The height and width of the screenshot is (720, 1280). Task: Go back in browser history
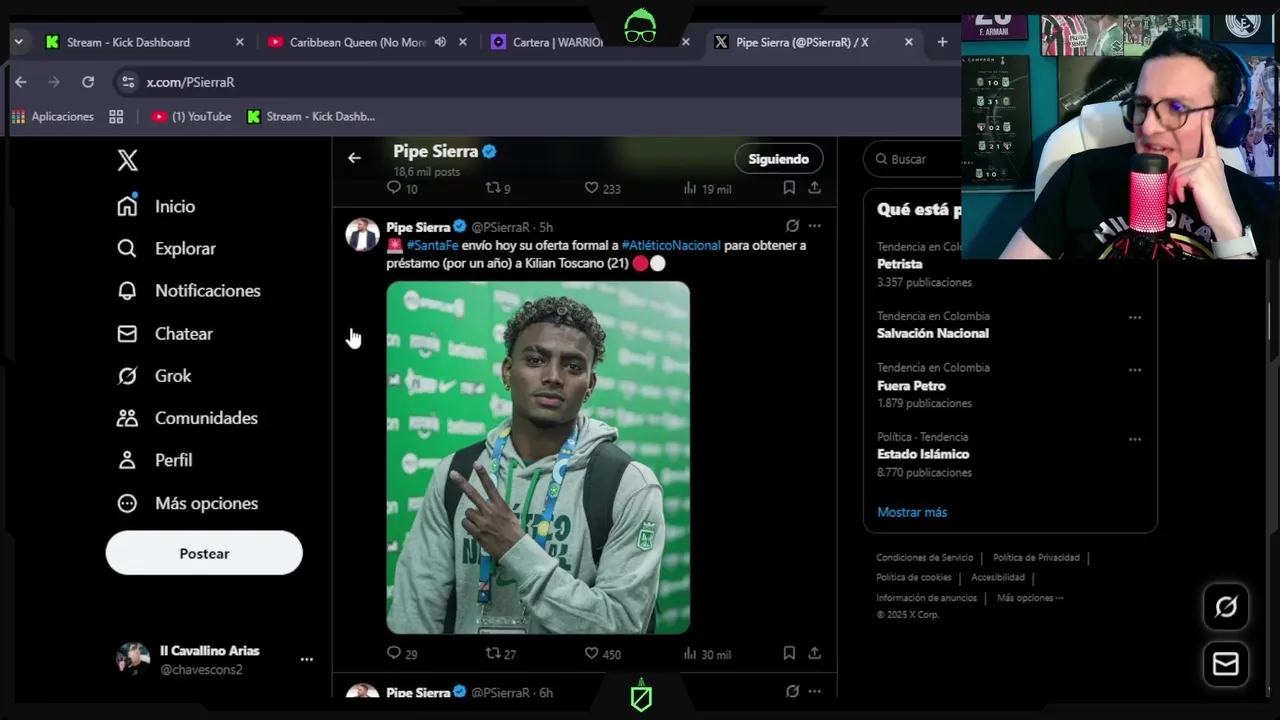(x=21, y=82)
